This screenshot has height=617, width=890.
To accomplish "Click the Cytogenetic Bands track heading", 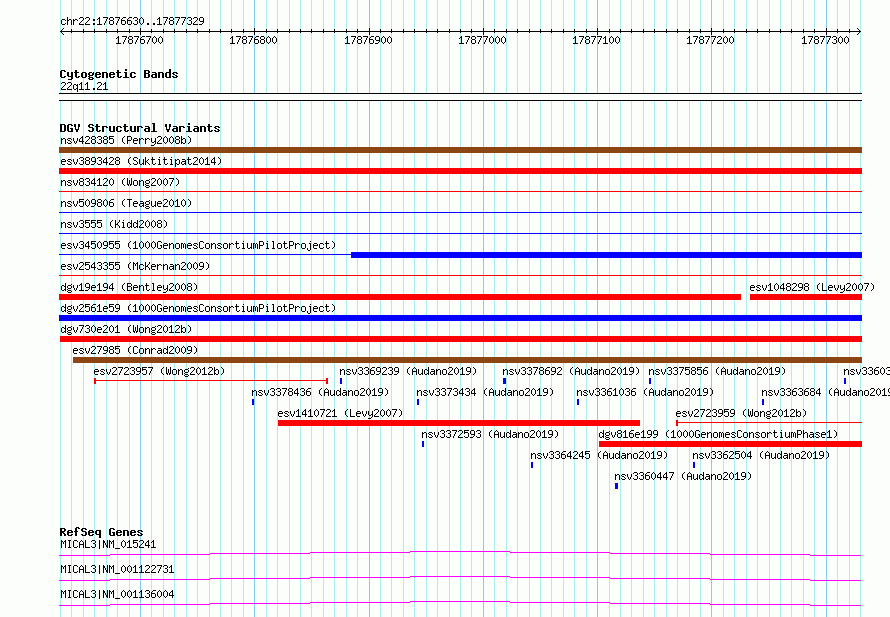I will (x=119, y=74).
